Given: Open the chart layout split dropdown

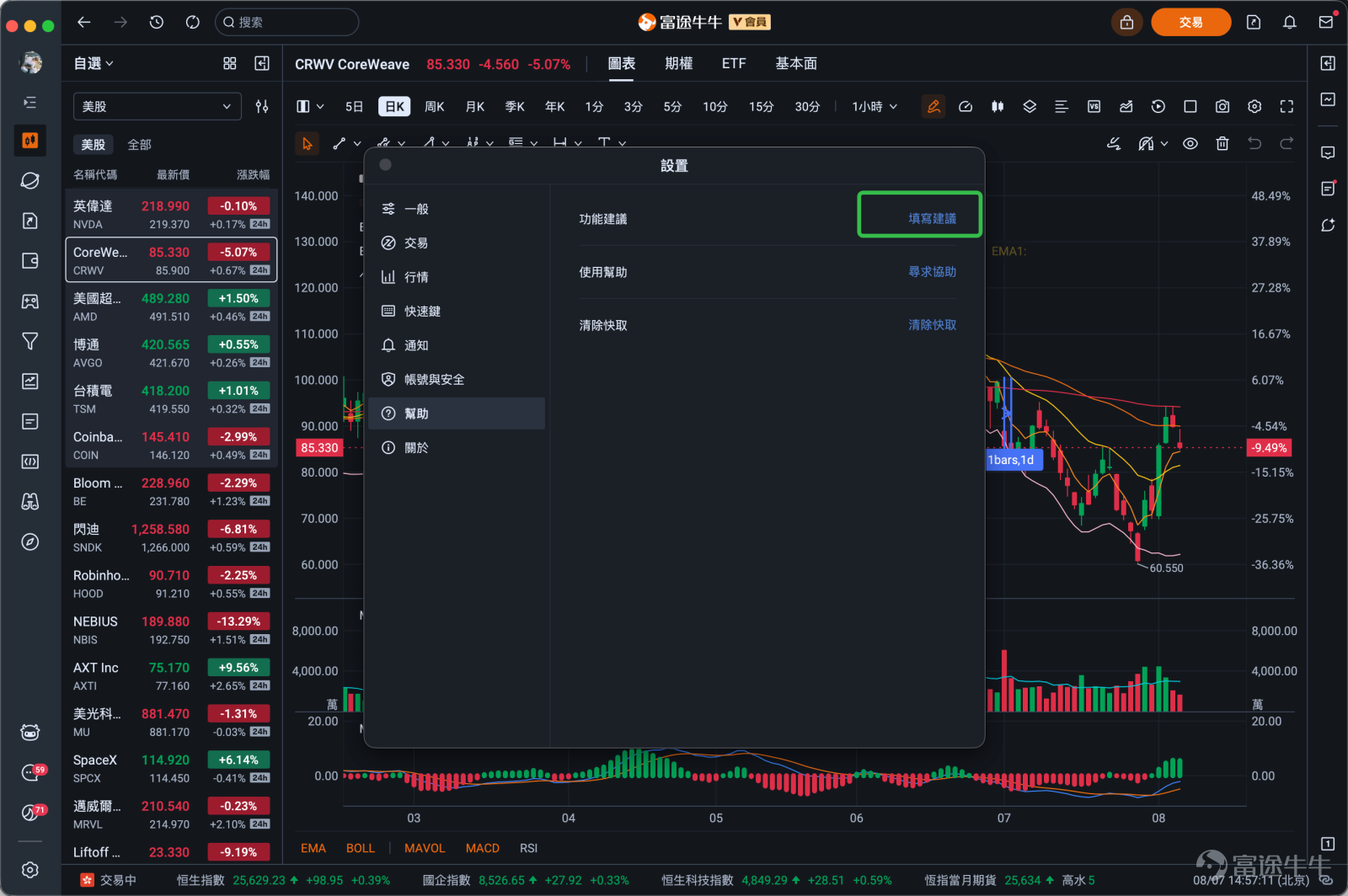Looking at the screenshot, I should click(310, 106).
